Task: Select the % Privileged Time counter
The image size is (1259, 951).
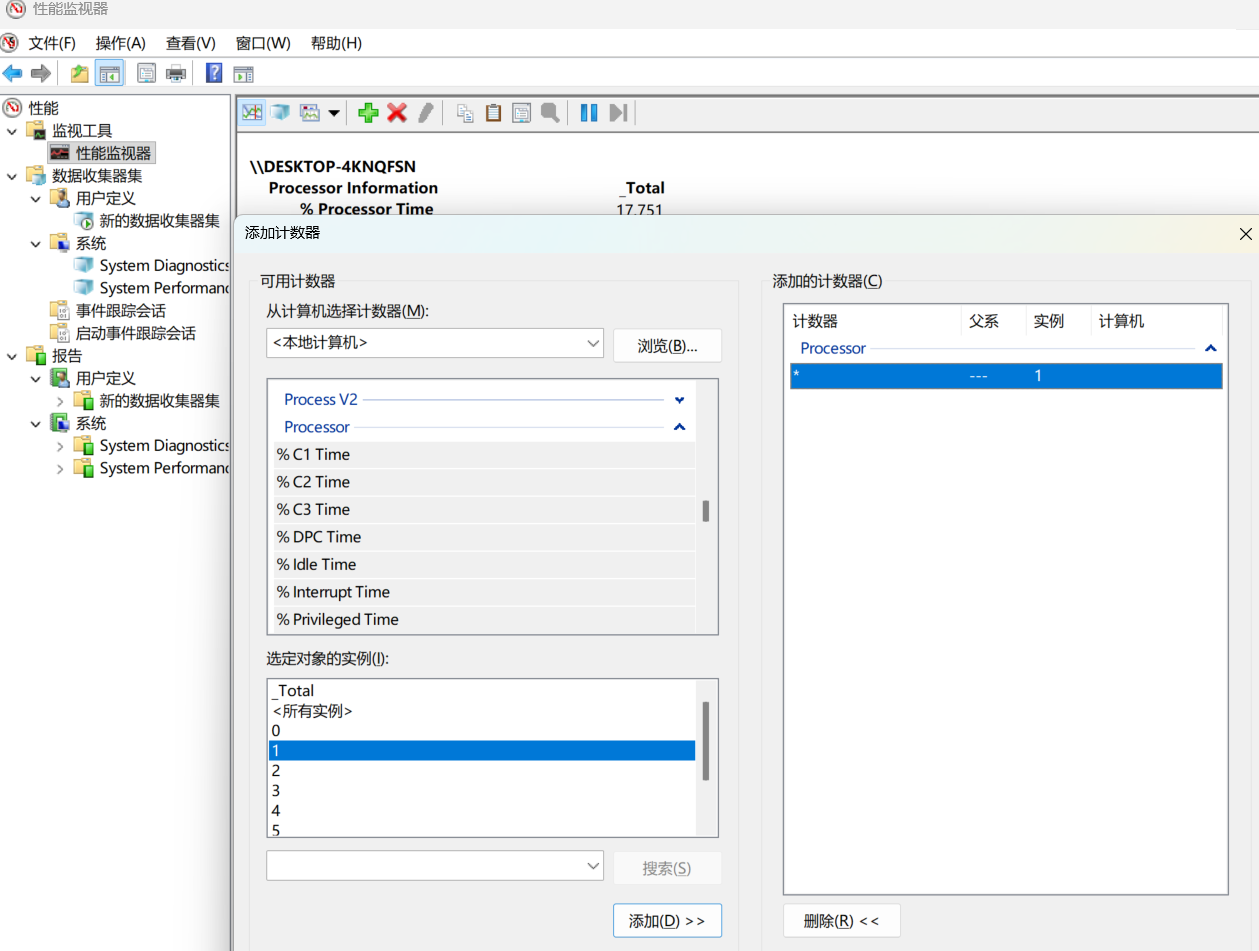Action: pos(485,619)
